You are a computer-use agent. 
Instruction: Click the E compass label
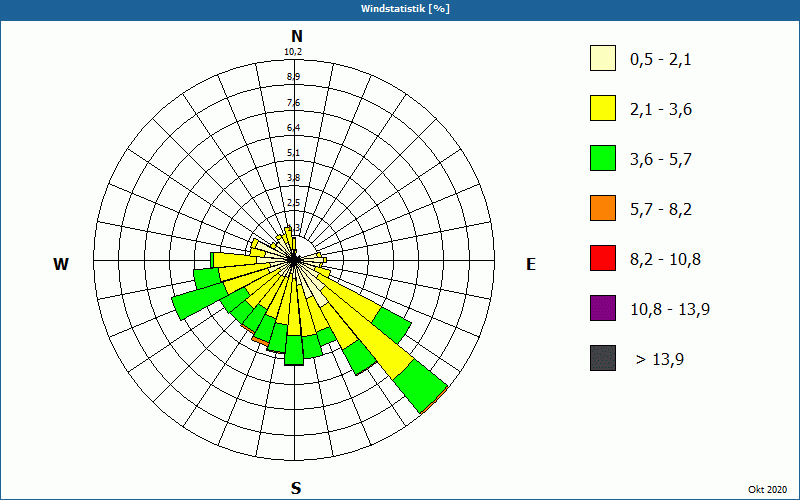click(531, 264)
